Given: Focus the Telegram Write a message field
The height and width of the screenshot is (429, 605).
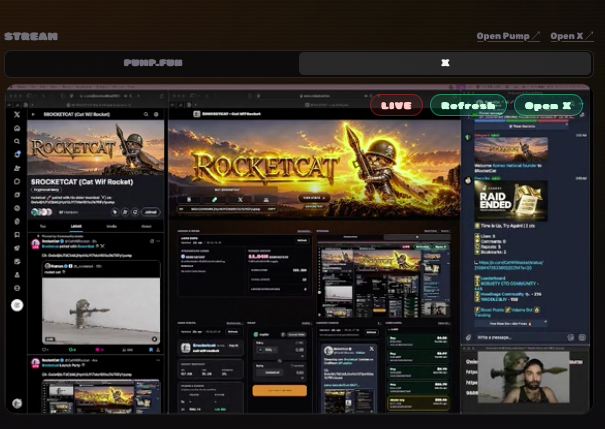Looking at the screenshot, I should [521, 337].
